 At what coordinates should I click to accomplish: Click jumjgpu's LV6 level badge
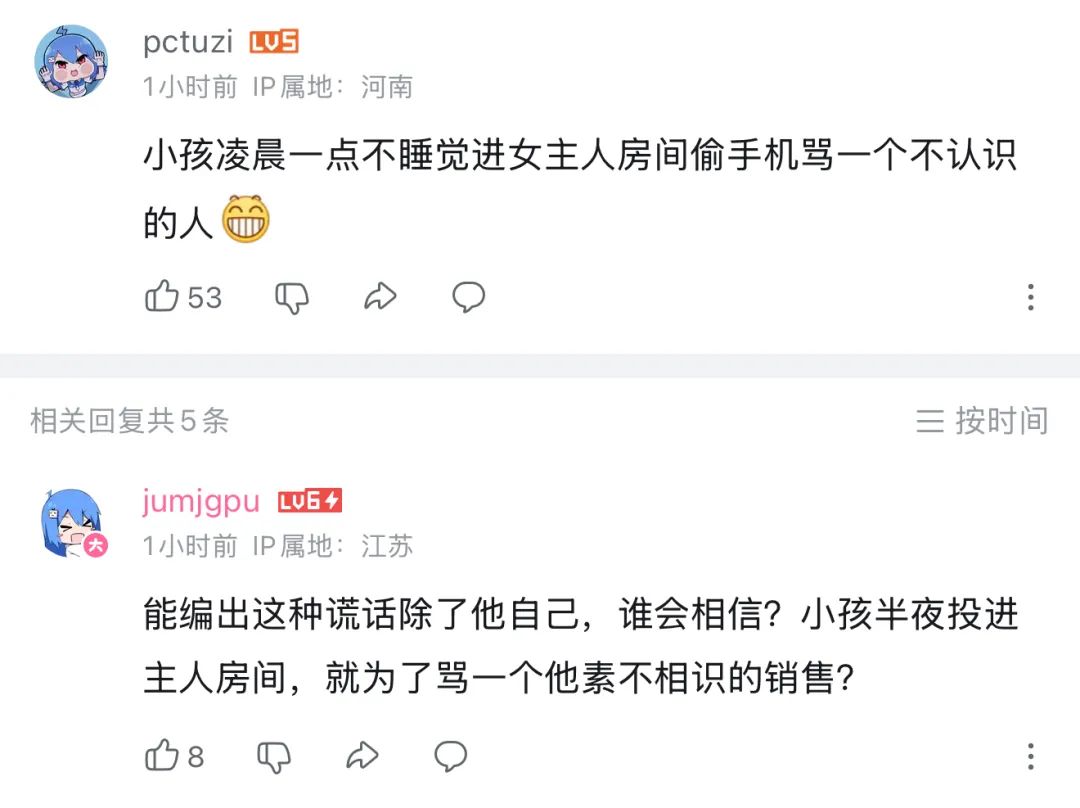(310, 501)
